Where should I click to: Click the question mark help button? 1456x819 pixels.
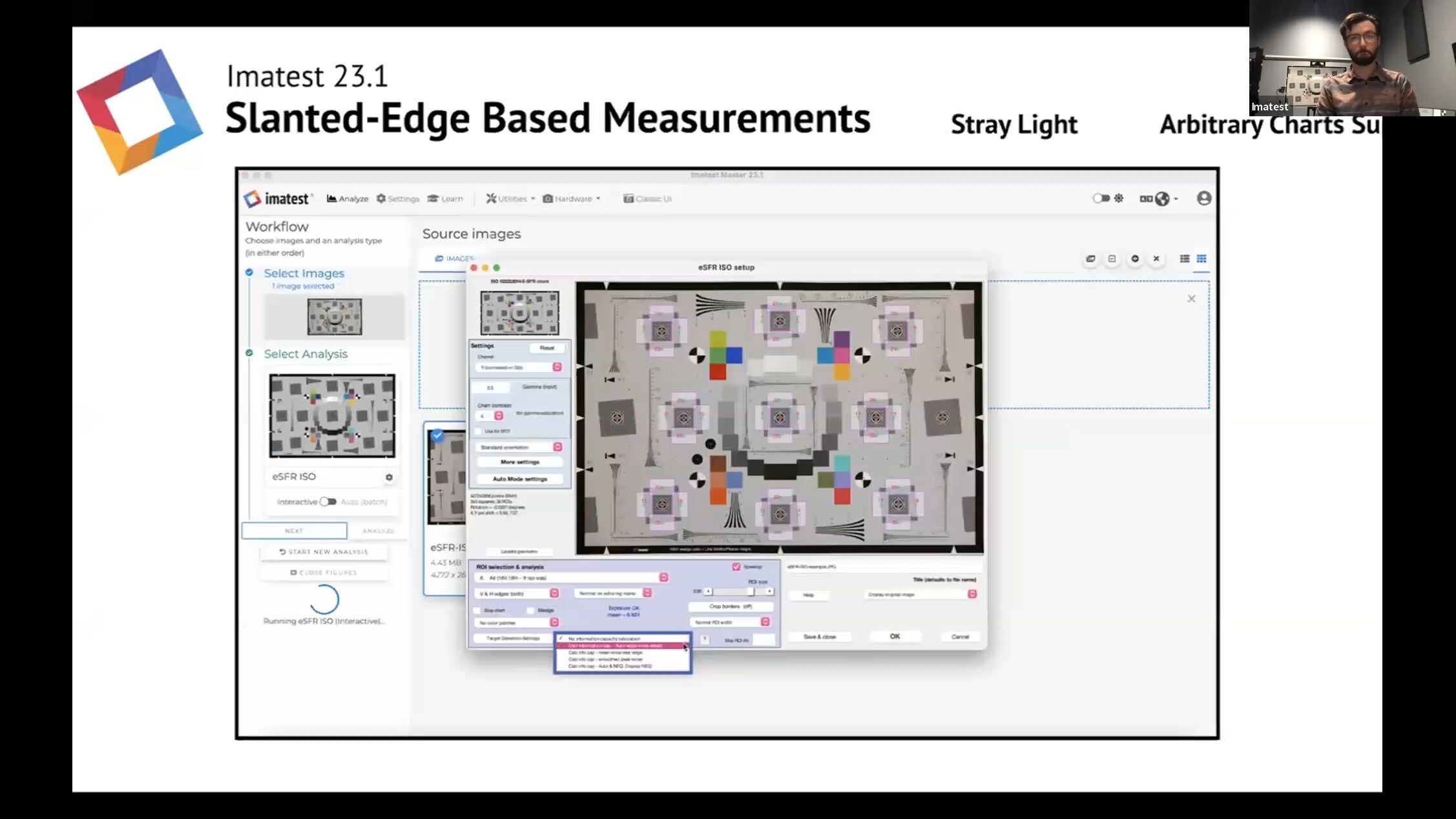point(705,639)
